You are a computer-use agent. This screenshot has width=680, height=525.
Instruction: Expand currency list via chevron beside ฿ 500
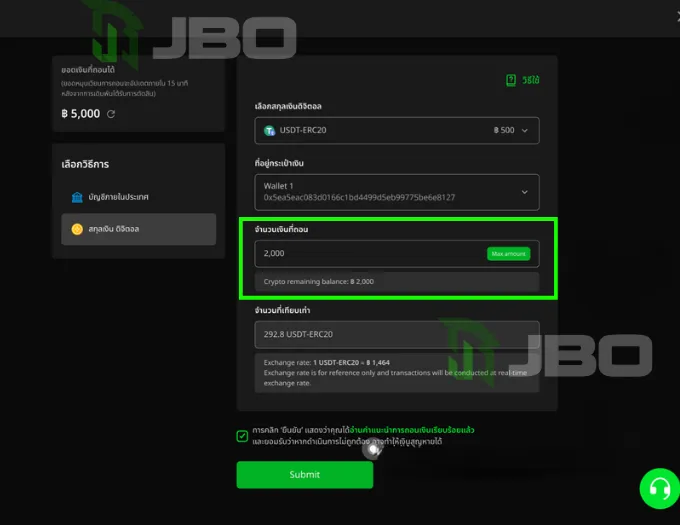click(x=525, y=130)
